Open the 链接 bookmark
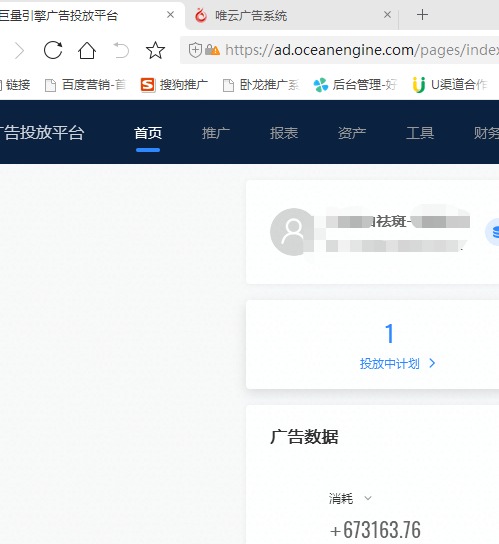499x544 pixels. tap(16, 85)
